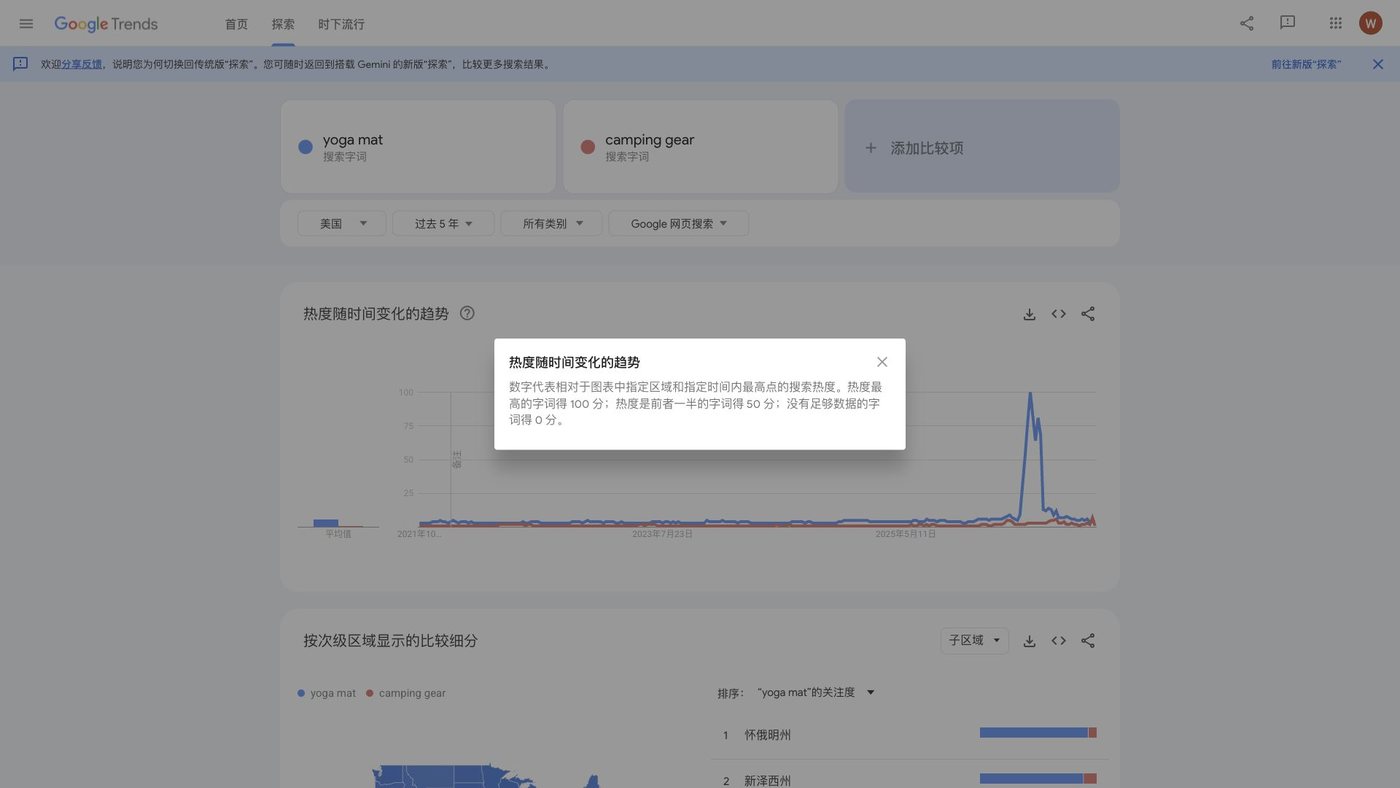Select the 探索 tab
Viewport: 1400px width, 788px height.
(283, 24)
